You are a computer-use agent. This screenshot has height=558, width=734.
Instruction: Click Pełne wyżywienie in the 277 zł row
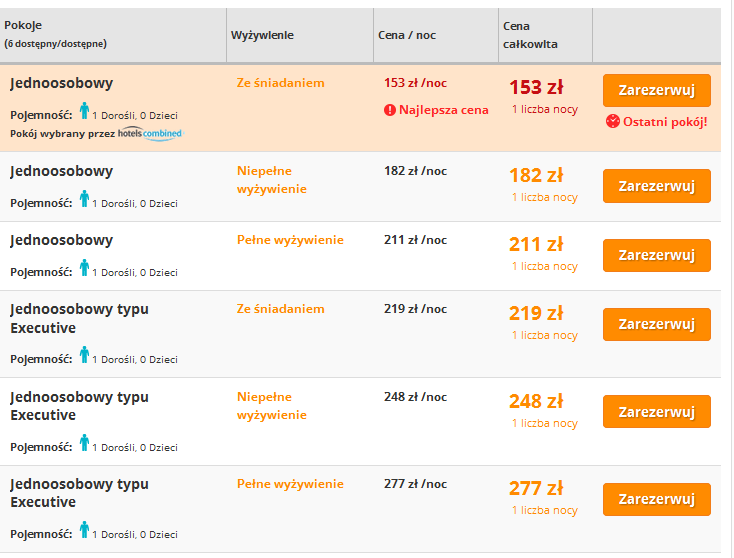click(x=290, y=484)
